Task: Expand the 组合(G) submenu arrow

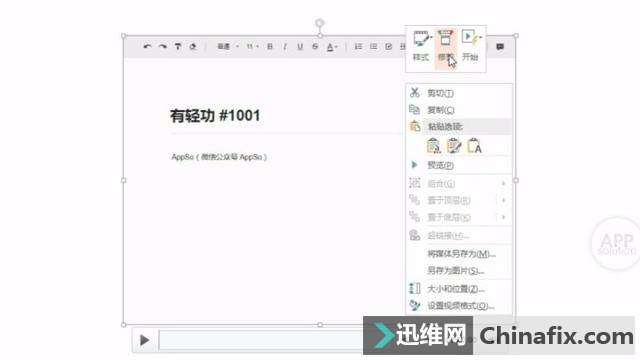Action: coord(504,184)
